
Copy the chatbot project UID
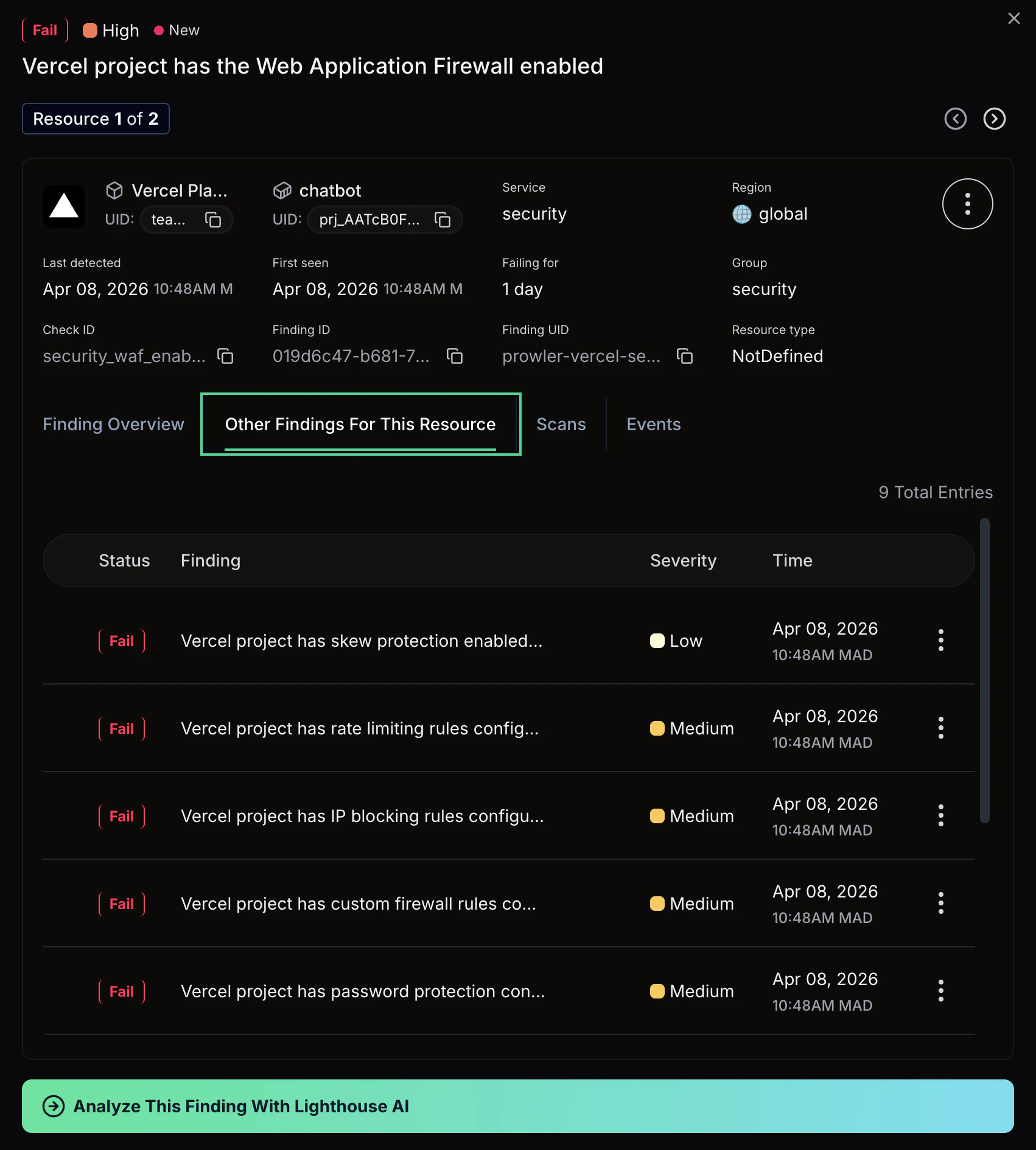point(443,220)
